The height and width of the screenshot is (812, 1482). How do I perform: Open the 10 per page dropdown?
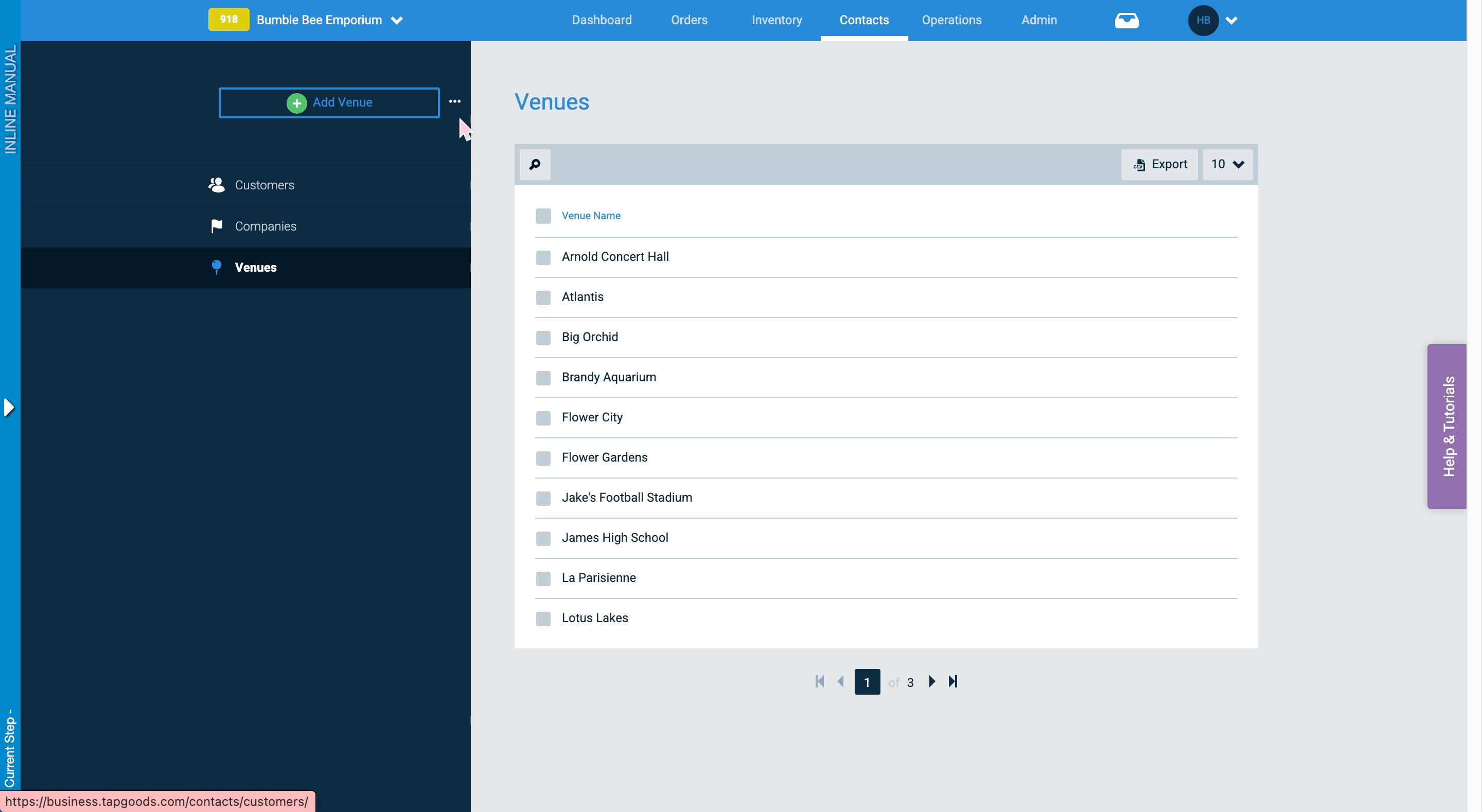(x=1227, y=165)
